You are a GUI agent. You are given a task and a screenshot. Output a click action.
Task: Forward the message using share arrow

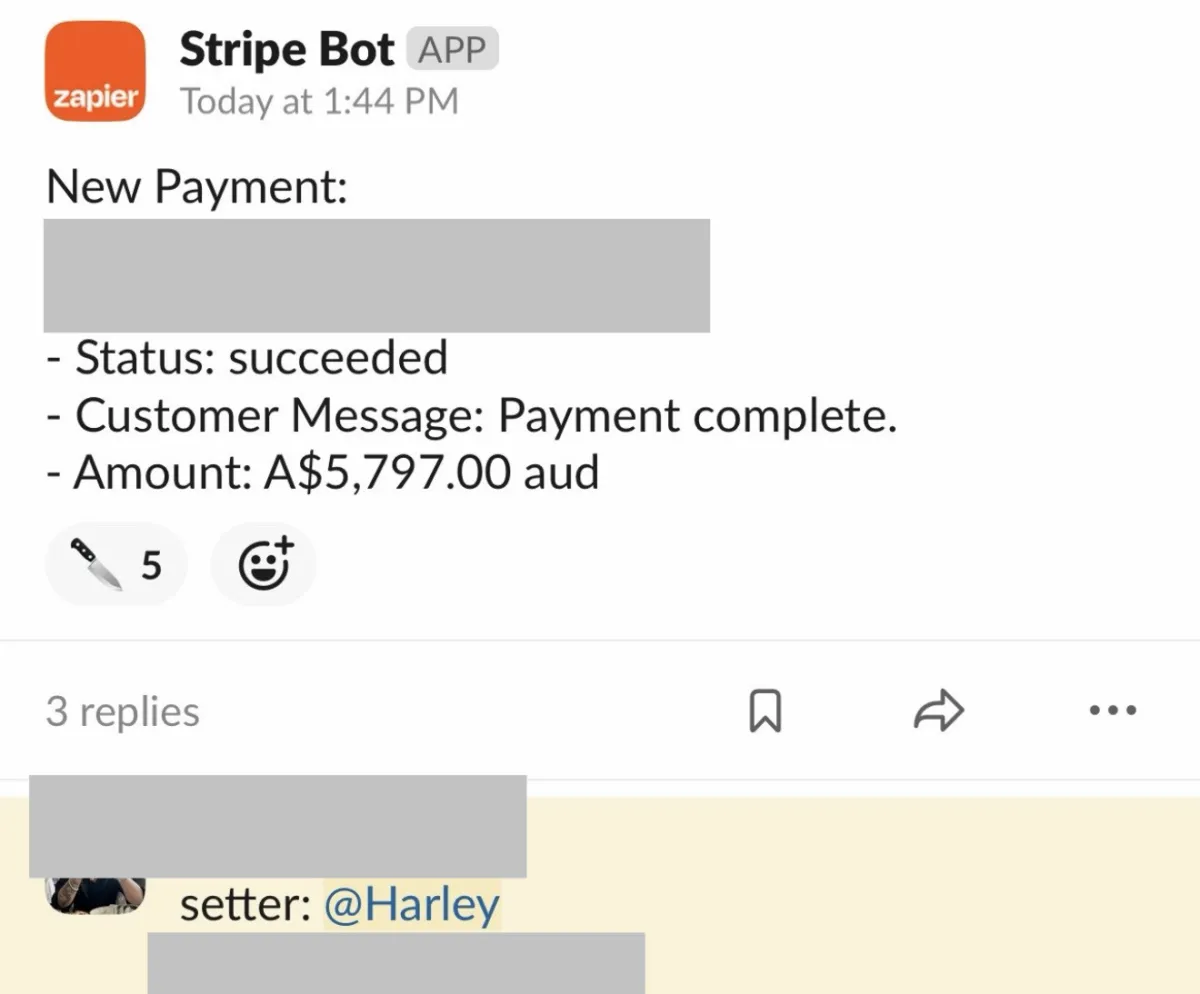click(939, 712)
